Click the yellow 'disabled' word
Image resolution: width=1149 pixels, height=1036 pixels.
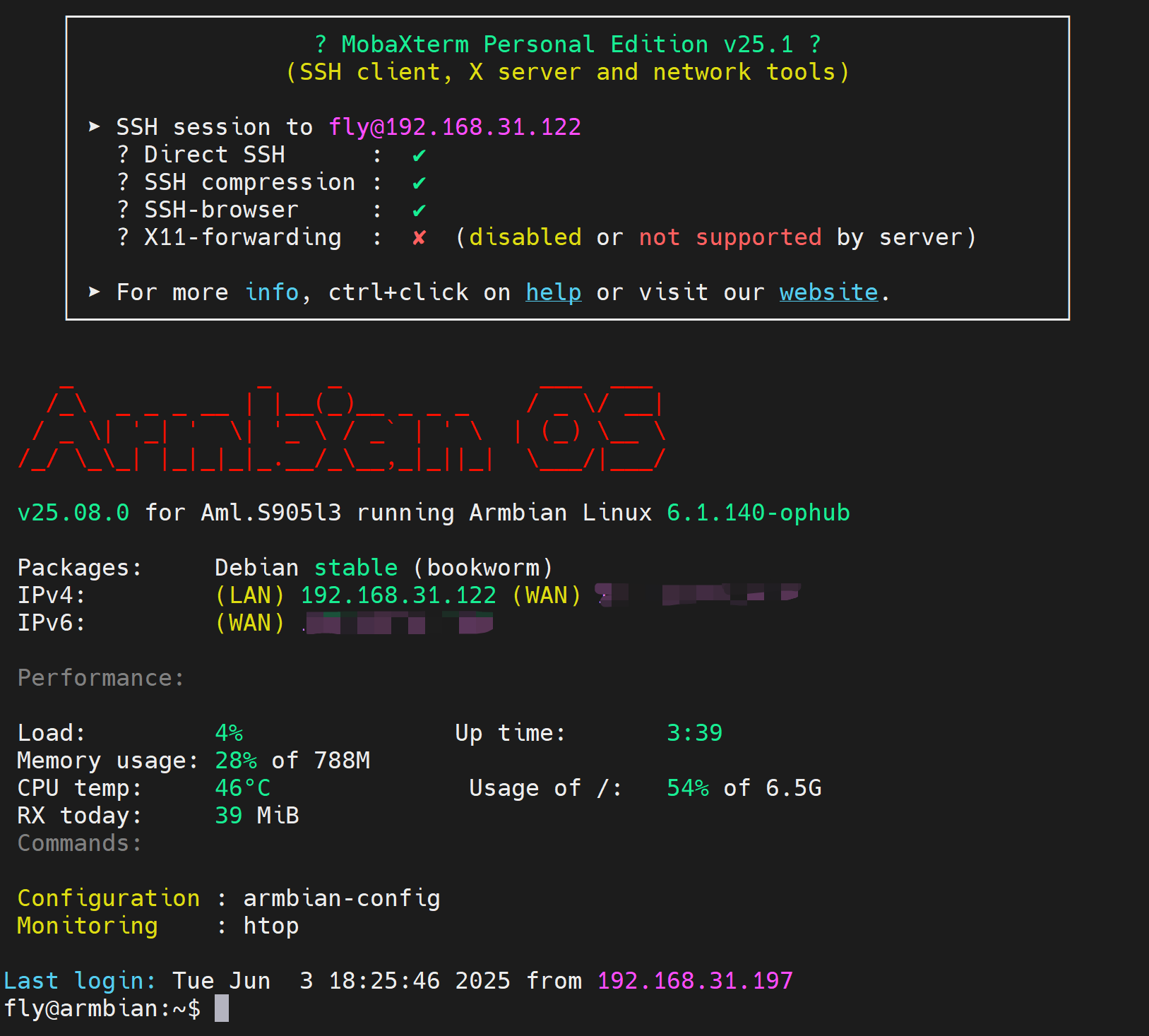coord(525,237)
